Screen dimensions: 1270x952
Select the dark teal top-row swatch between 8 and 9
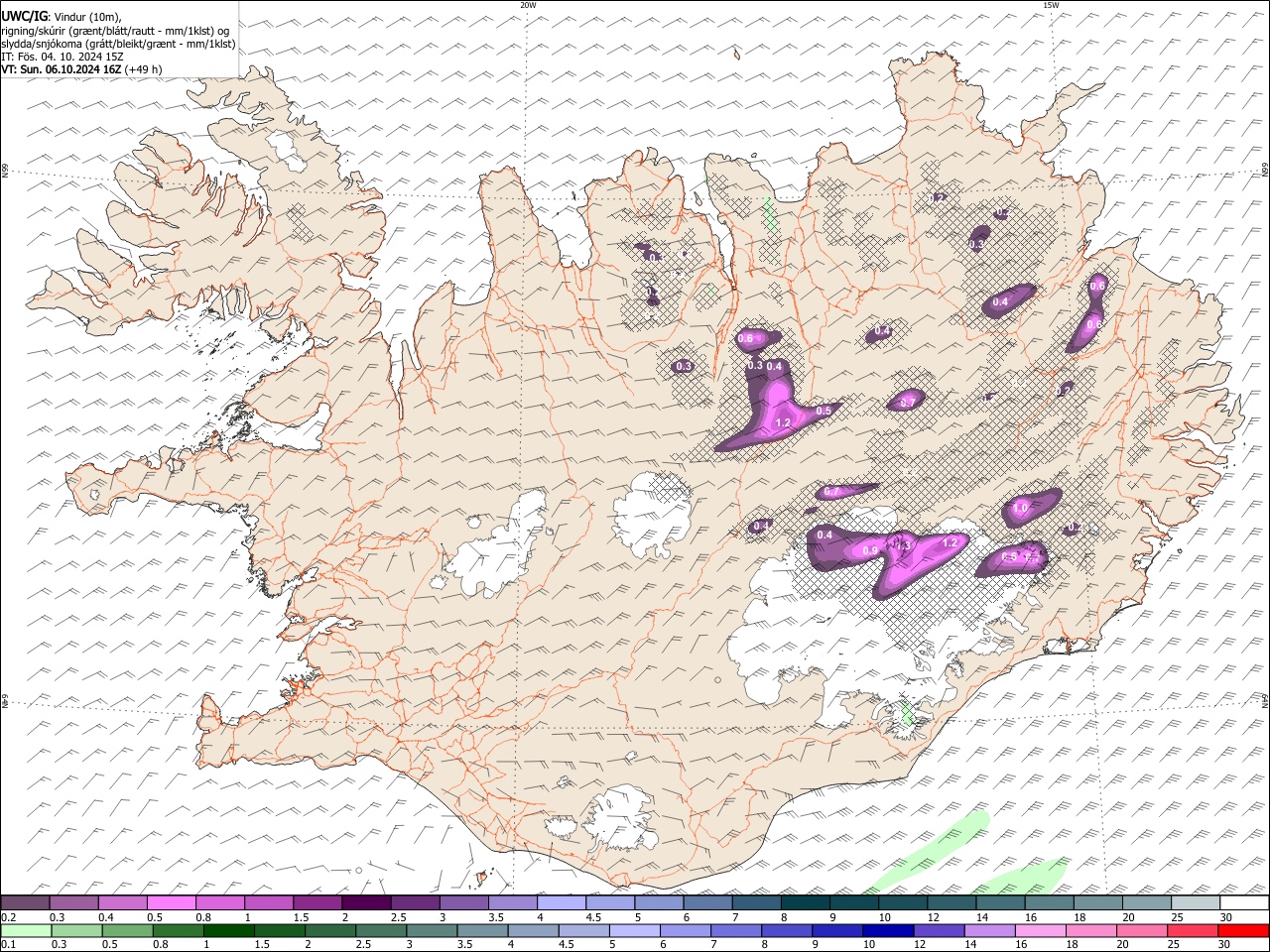pos(807,902)
